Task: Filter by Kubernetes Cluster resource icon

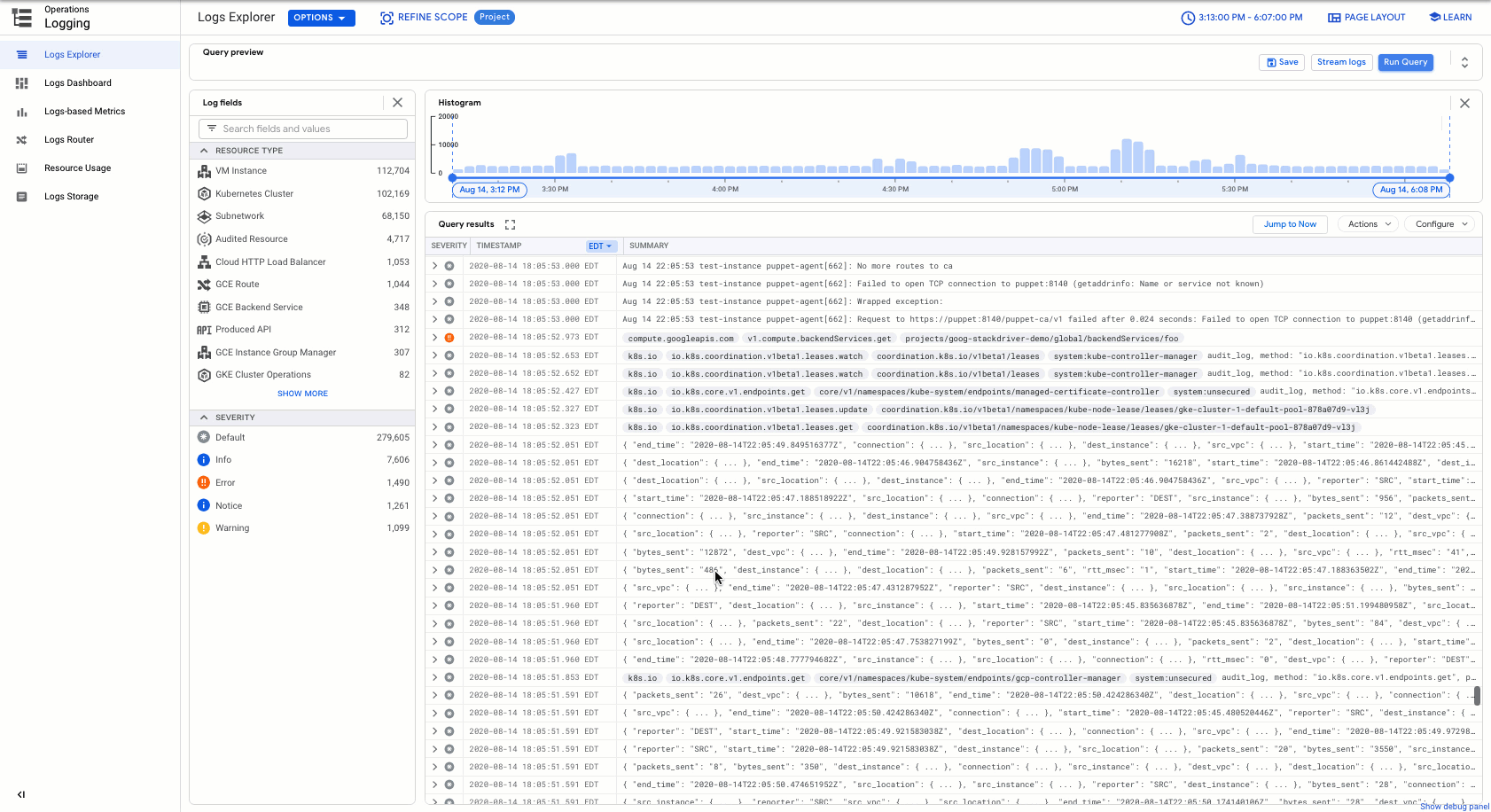Action: [204, 194]
